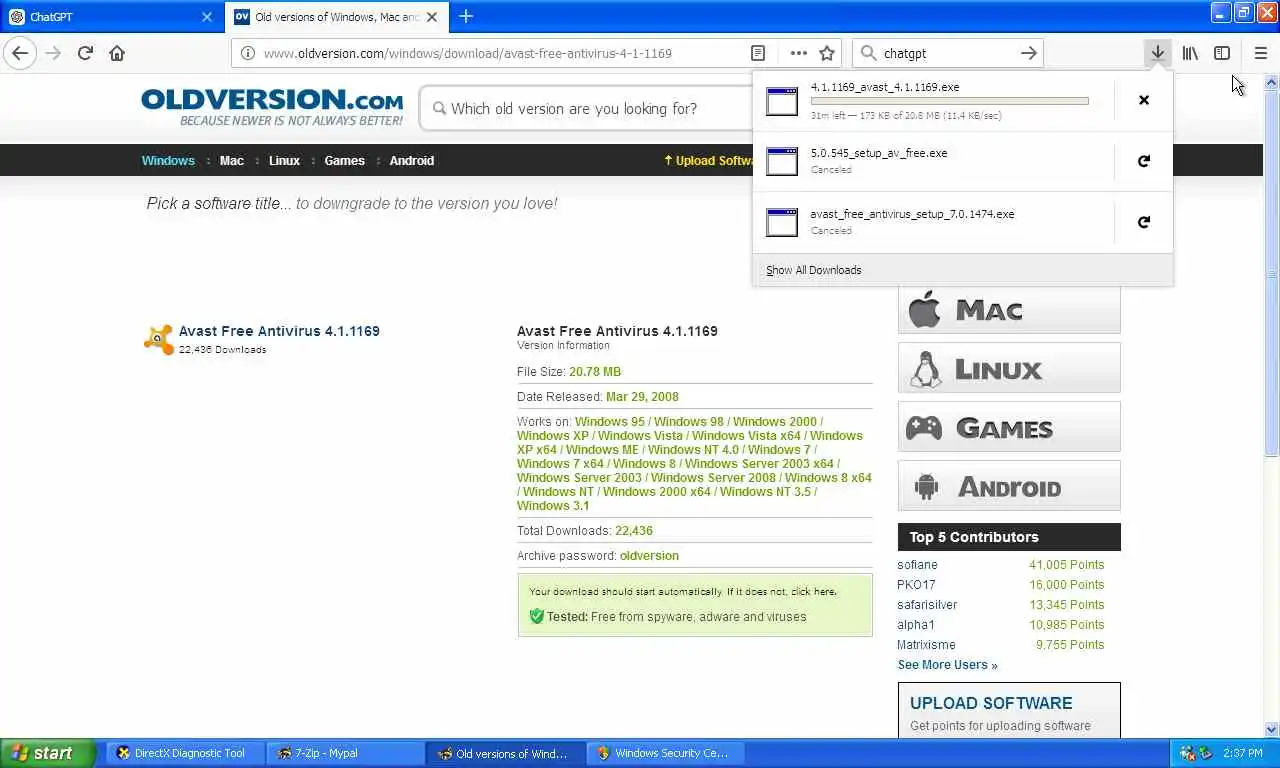Click the 'click here' download link
Screen dimensions: 1280x768
tap(812, 592)
